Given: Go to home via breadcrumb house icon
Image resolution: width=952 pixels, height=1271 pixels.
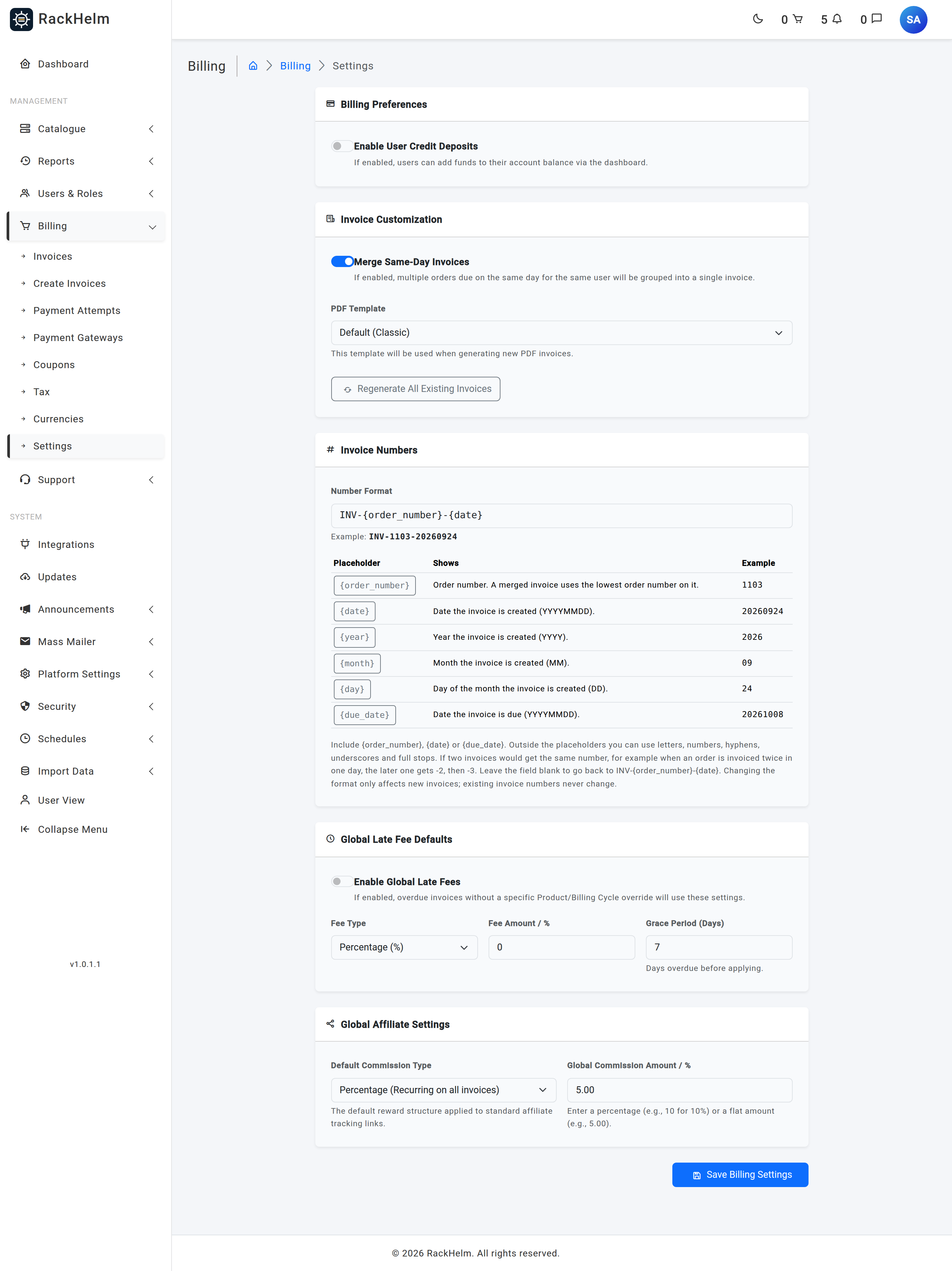Looking at the screenshot, I should (253, 65).
